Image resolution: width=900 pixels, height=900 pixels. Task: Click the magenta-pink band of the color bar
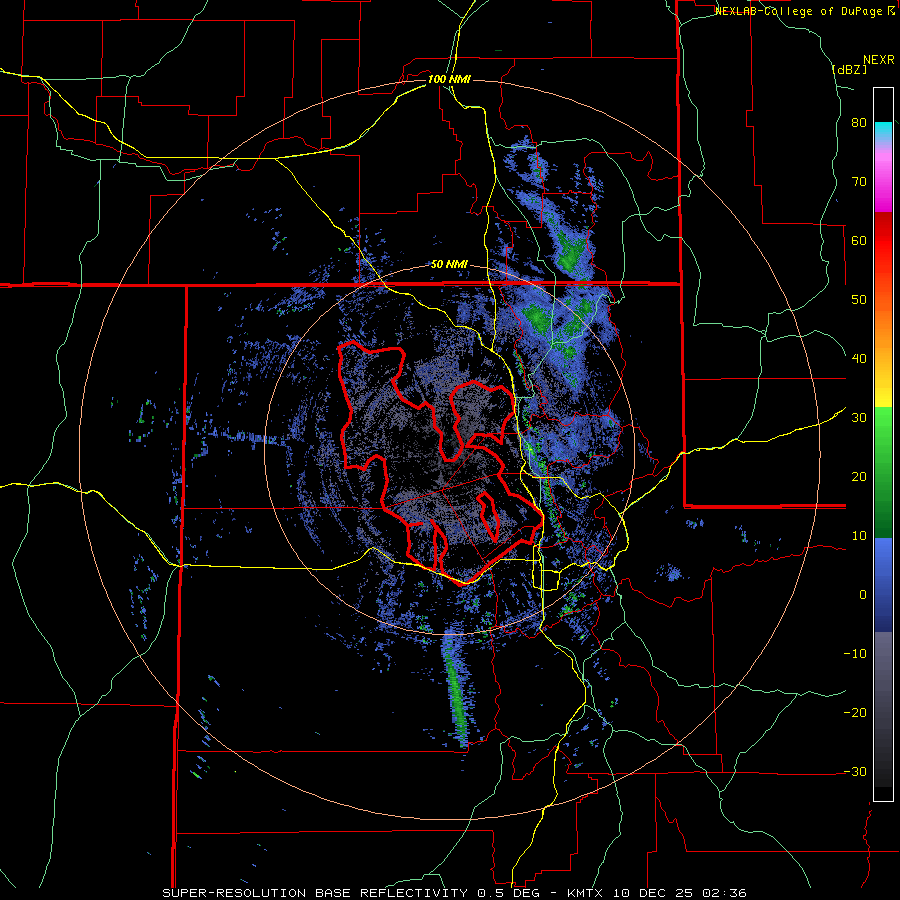tap(883, 175)
